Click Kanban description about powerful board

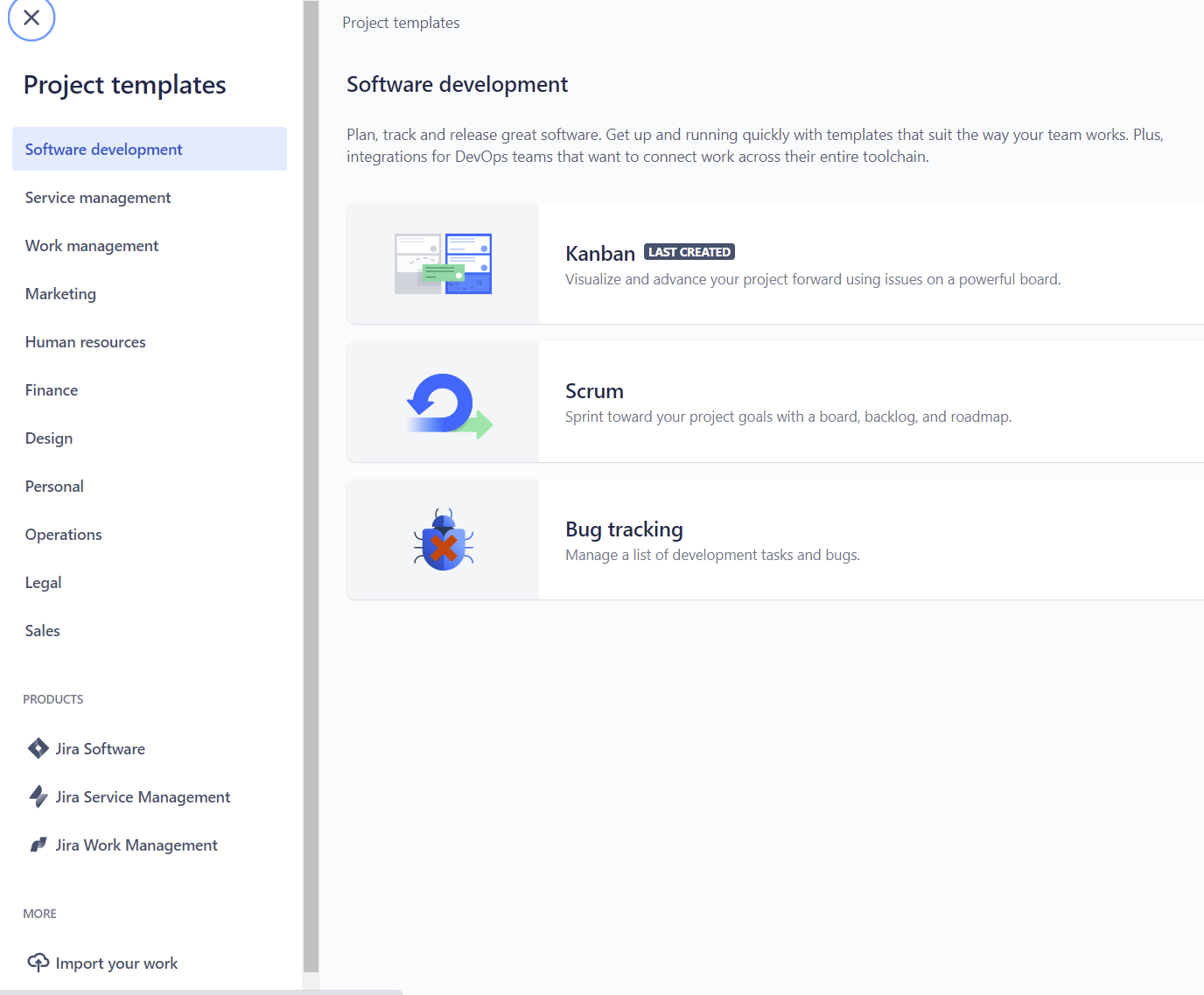click(x=813, y=279)
